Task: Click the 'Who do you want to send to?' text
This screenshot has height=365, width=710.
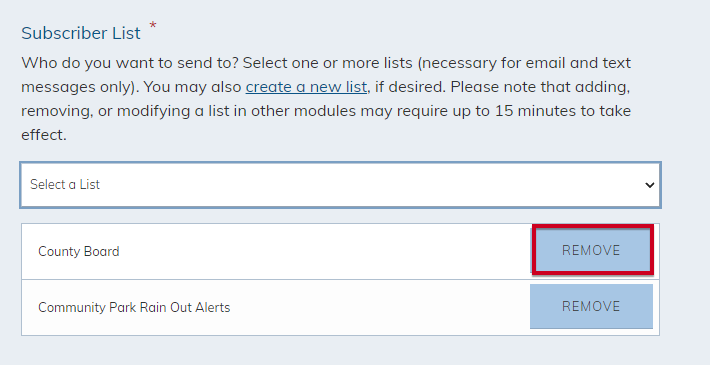Action: (x=130, y=62)
